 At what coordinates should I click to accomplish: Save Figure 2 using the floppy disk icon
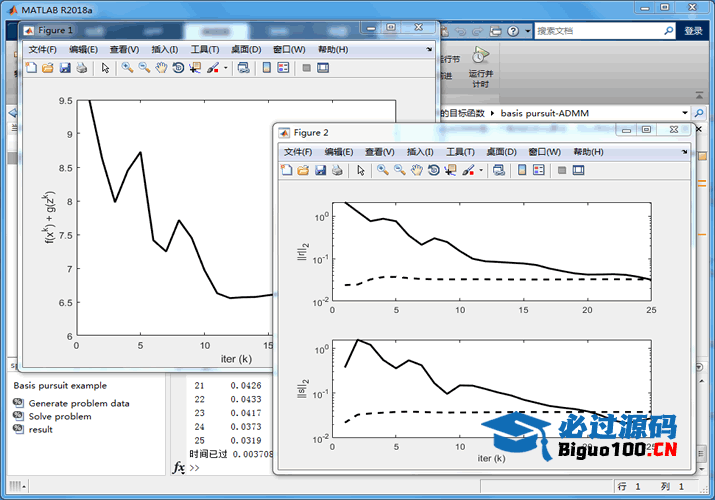321,170
